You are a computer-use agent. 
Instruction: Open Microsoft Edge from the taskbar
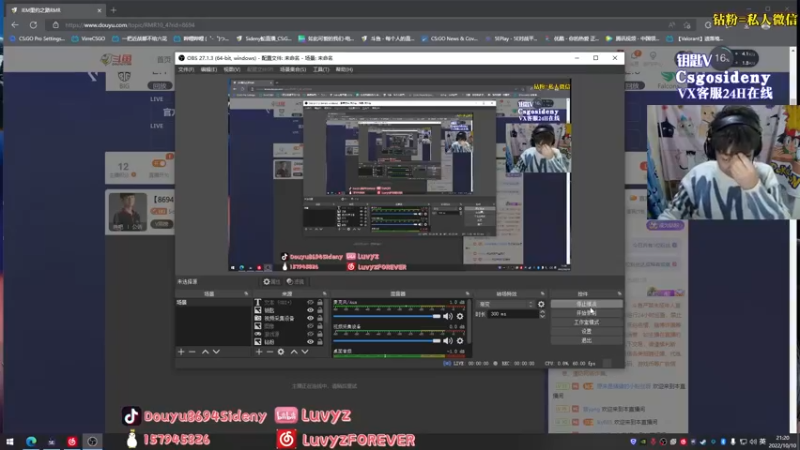pyautogui.click(x=31, y=441)
